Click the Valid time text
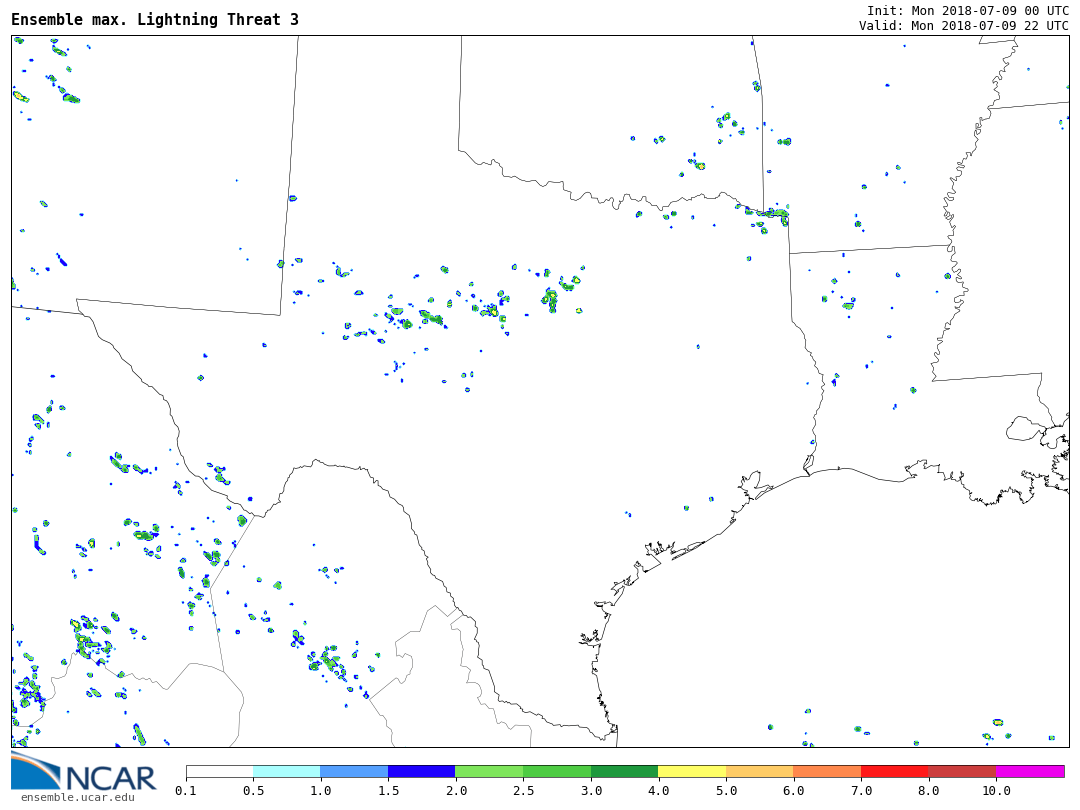Image resolution: width=1080 pixels, height=810 pixels. pos(963,26)
